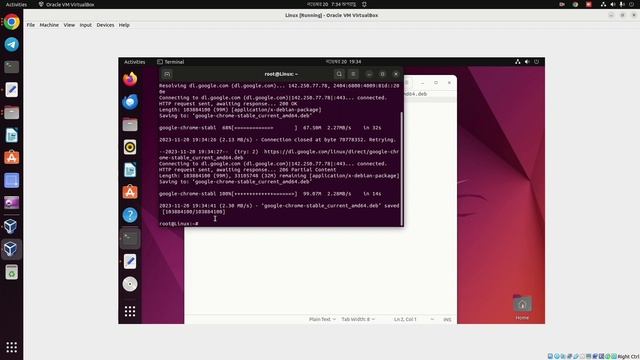Open the host system power menu
The height and width of the screenshot is (360, 640).
(x=631, y=4)
